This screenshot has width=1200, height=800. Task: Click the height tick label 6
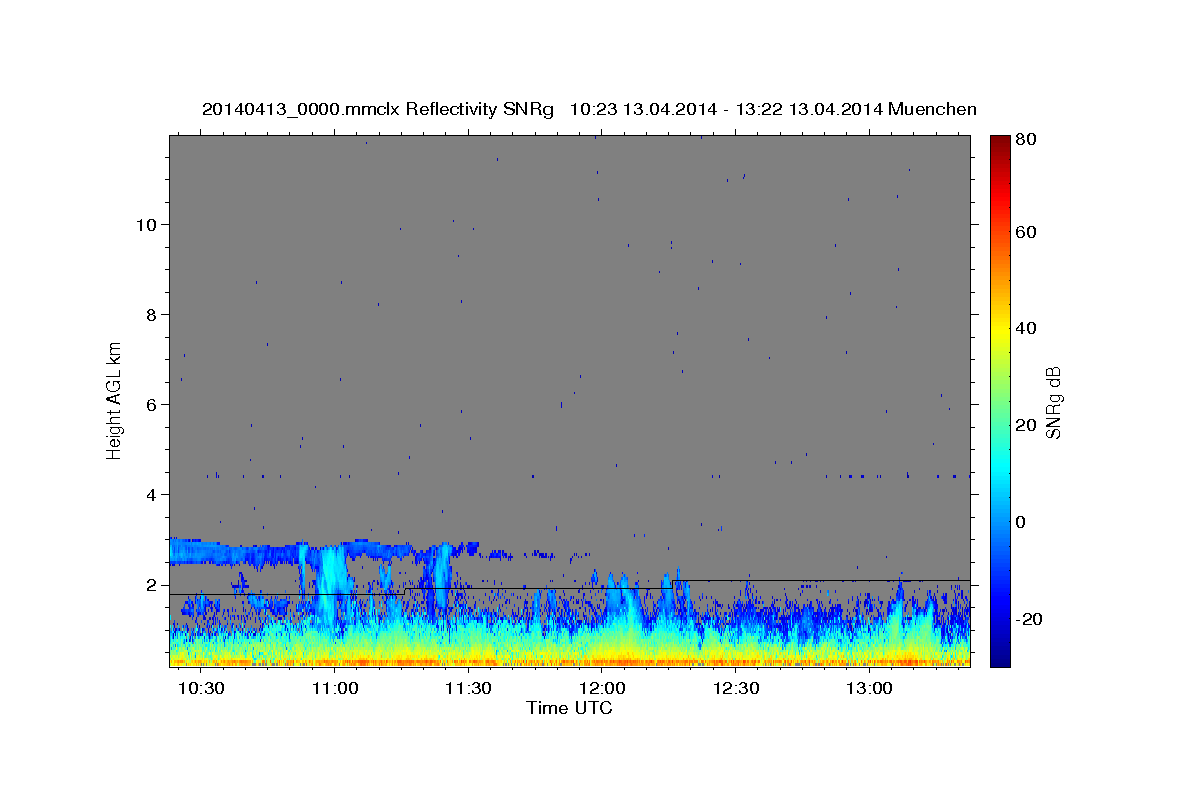tap(152, 404)
